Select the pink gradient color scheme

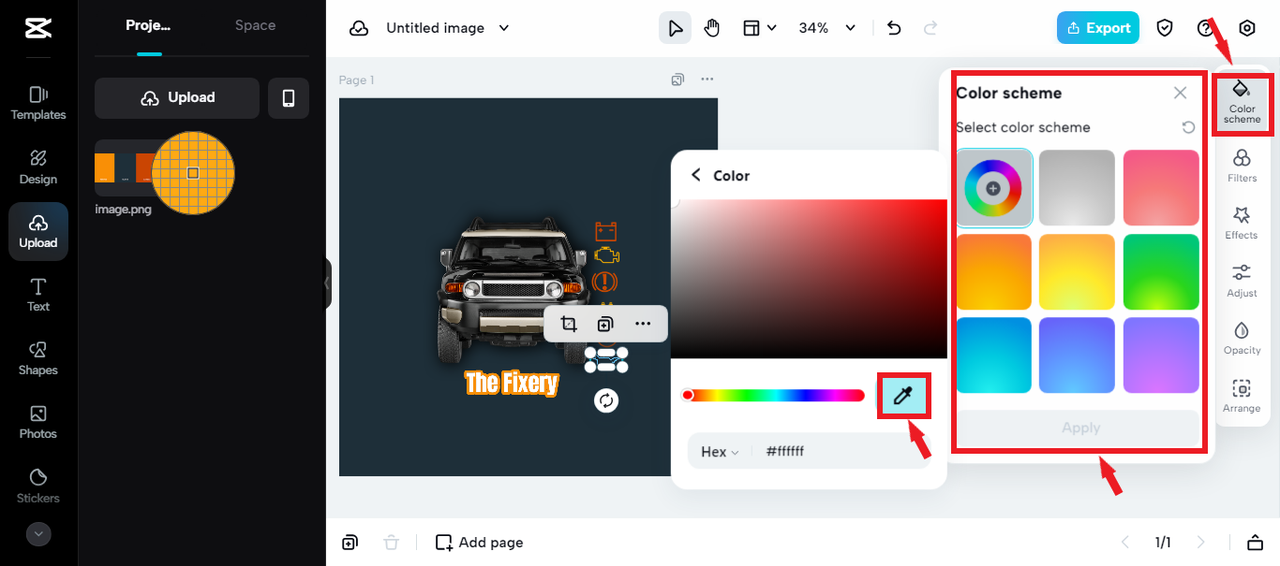[1161, 188]
